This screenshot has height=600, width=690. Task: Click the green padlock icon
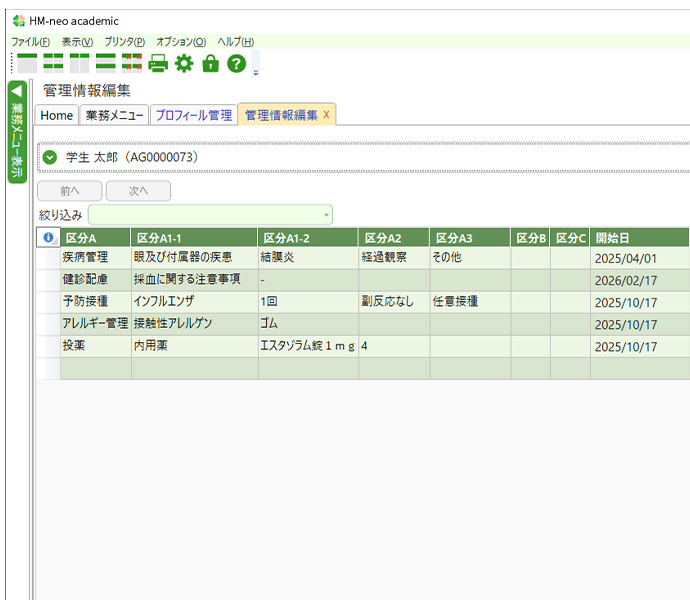pyautogui.click(x=210, y=63)
